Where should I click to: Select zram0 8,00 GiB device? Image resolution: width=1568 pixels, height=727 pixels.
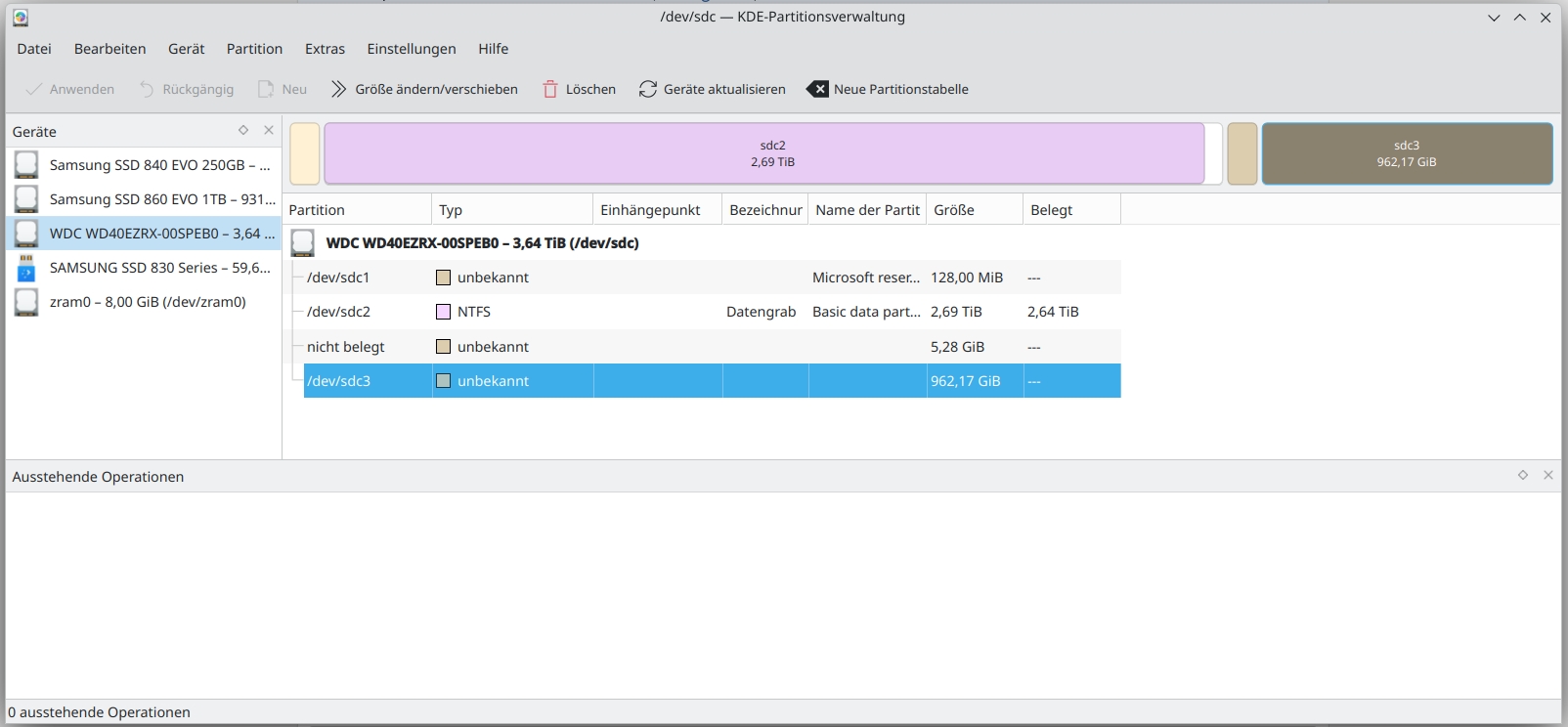(x=144, y=302)
